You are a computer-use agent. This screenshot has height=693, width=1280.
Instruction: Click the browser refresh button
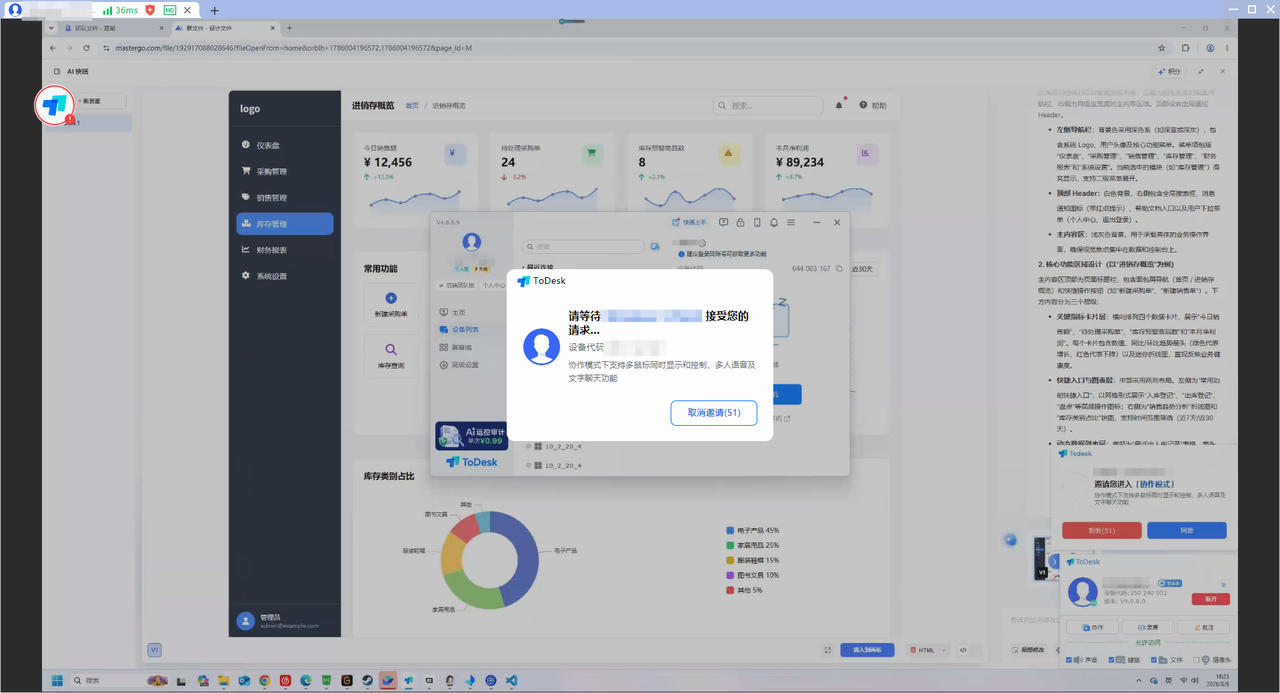tap(87, 48)
